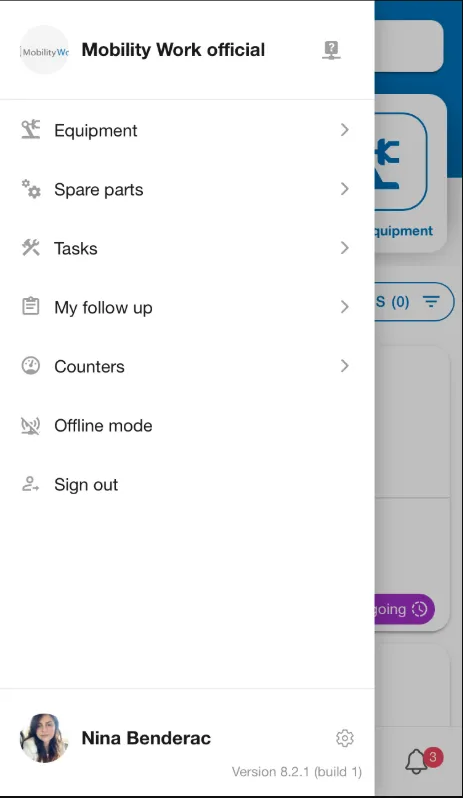Select the Offline mode menu entry

[x=187, y=425]
